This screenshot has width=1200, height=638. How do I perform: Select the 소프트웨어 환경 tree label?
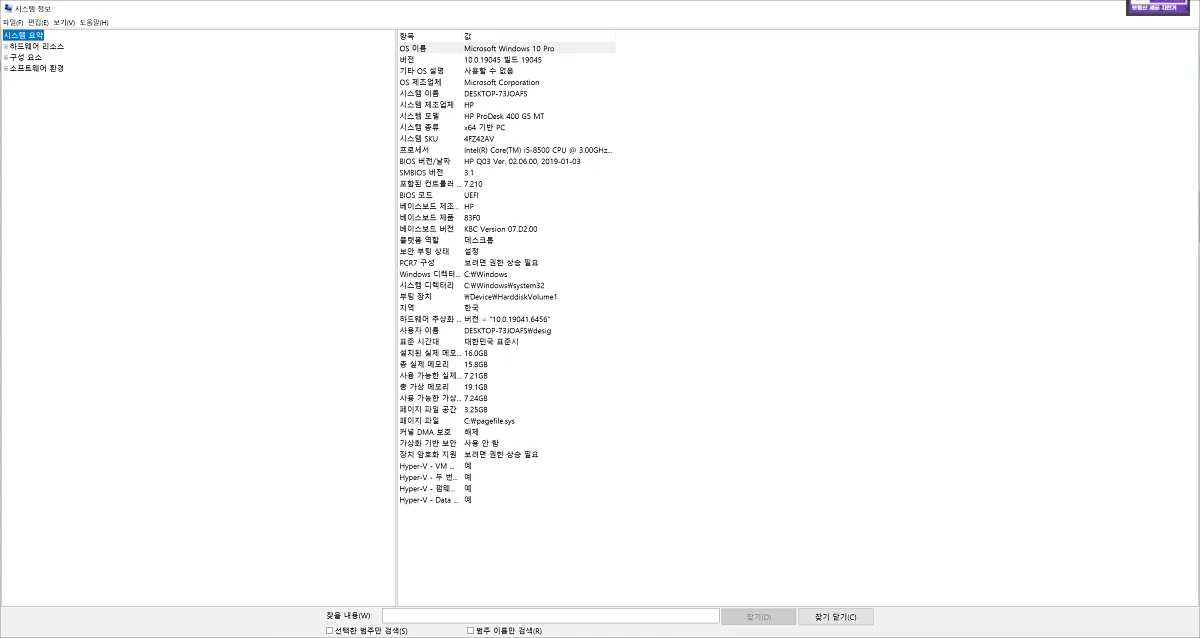coord(37,68)
